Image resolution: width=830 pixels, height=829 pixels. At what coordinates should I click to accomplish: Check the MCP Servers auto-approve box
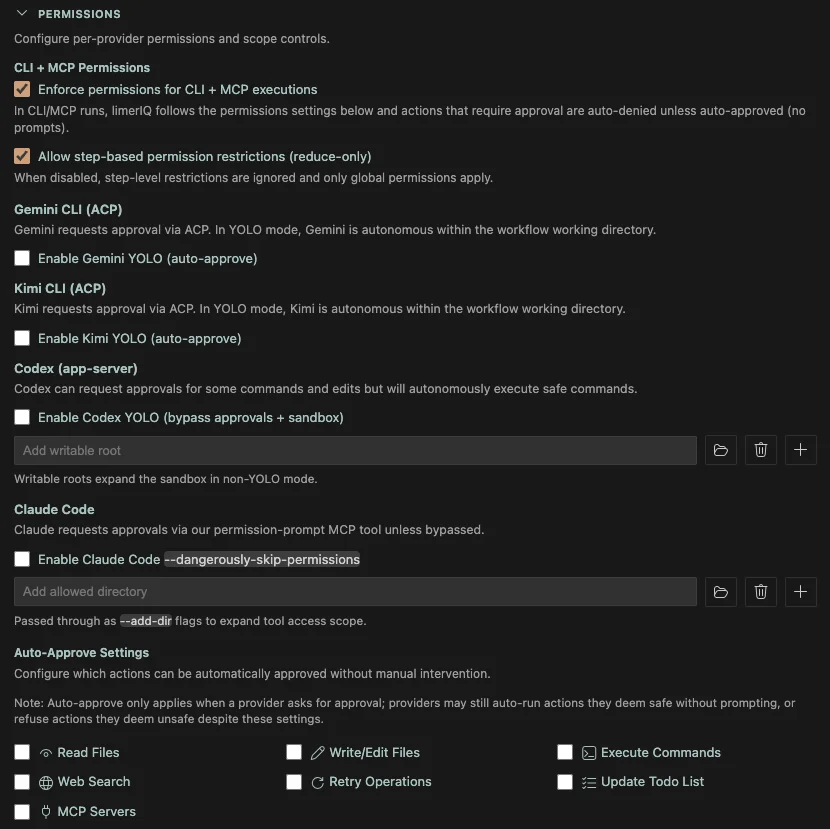point(22,812)
